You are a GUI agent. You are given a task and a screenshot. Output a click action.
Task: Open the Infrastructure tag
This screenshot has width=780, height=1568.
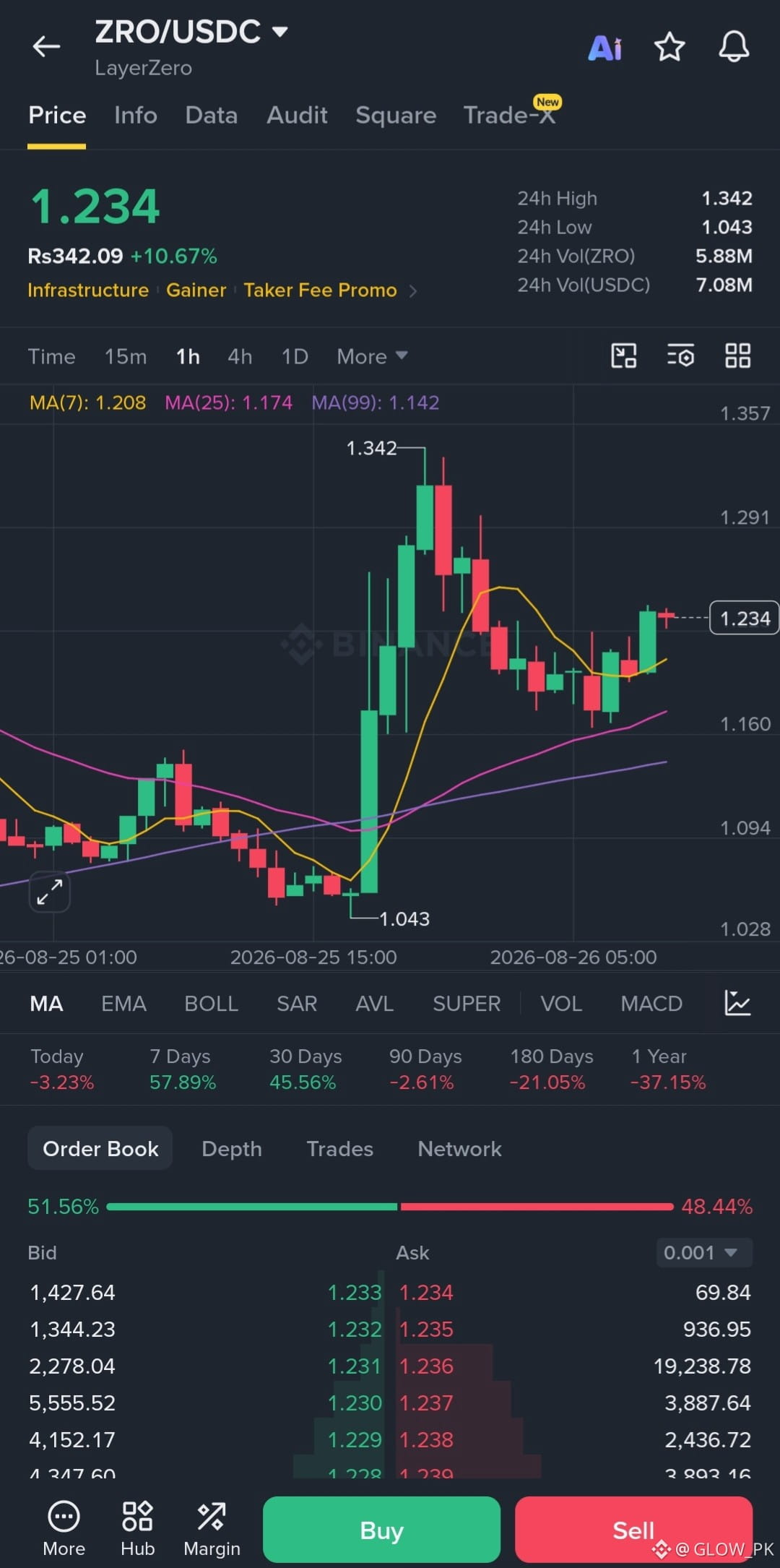tap(88, 290)
